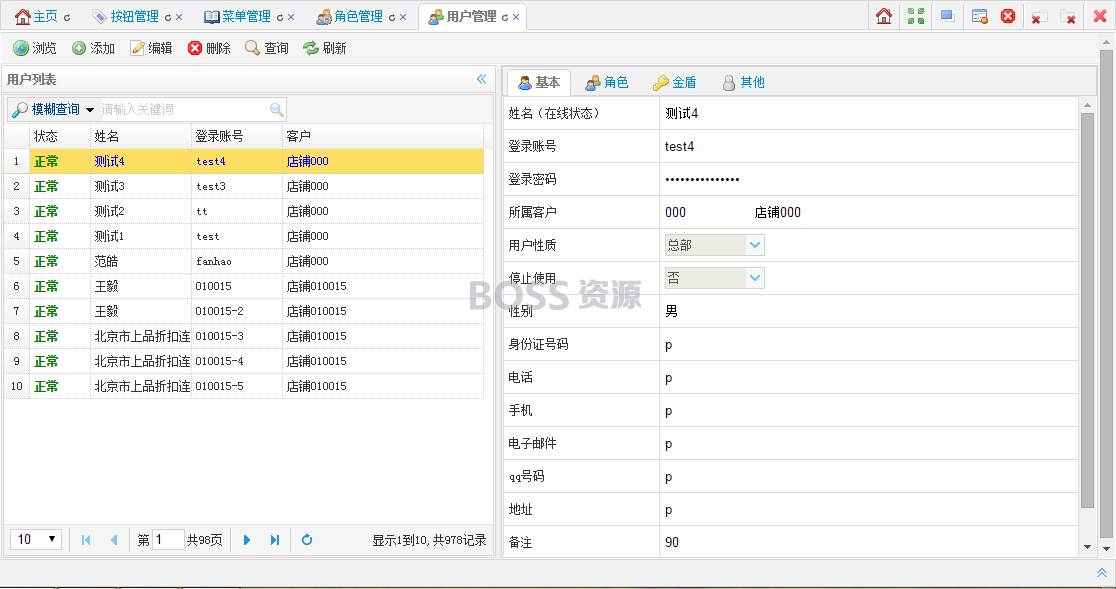Switch to the 菜单管理 tab

237,16
